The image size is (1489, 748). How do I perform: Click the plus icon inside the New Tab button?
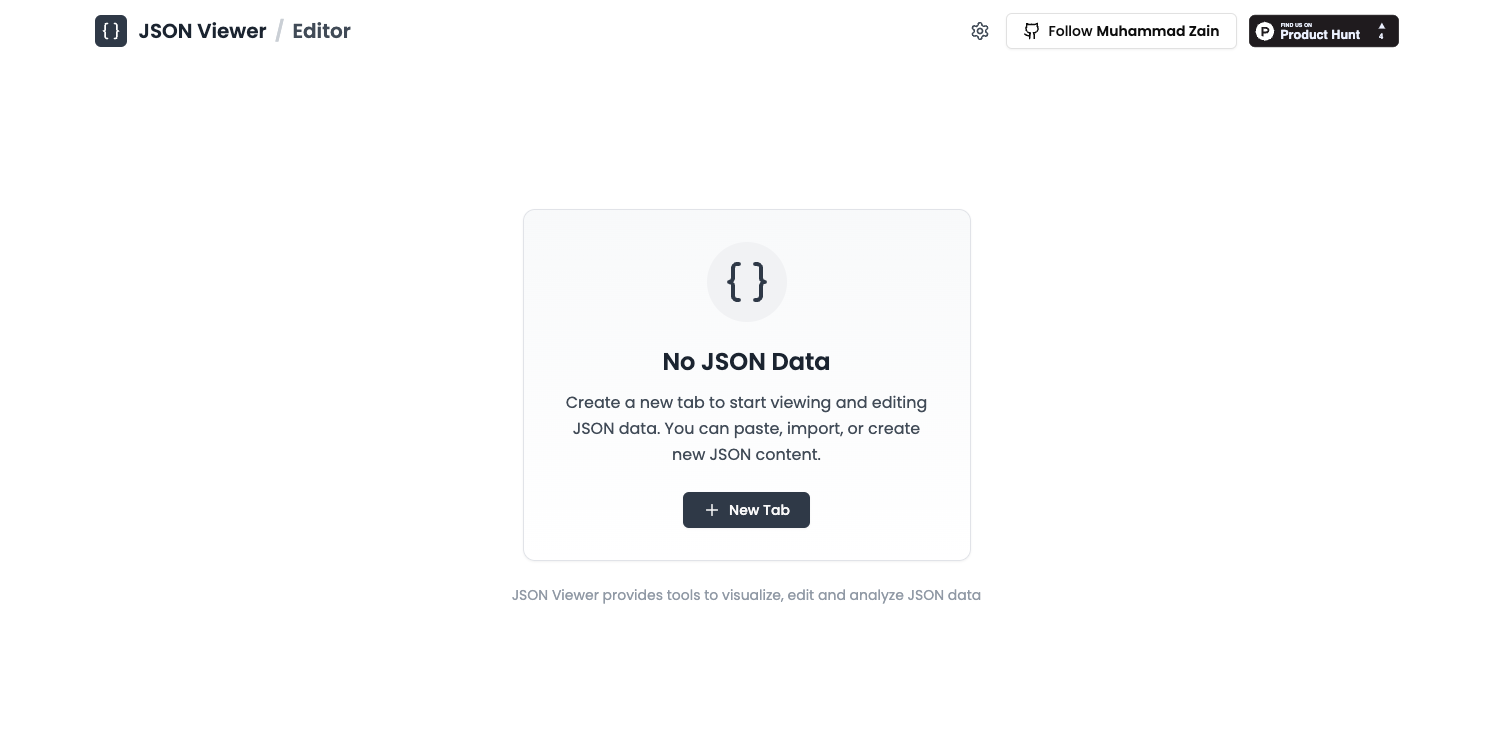pyautogui.click(x=712, y=510)
